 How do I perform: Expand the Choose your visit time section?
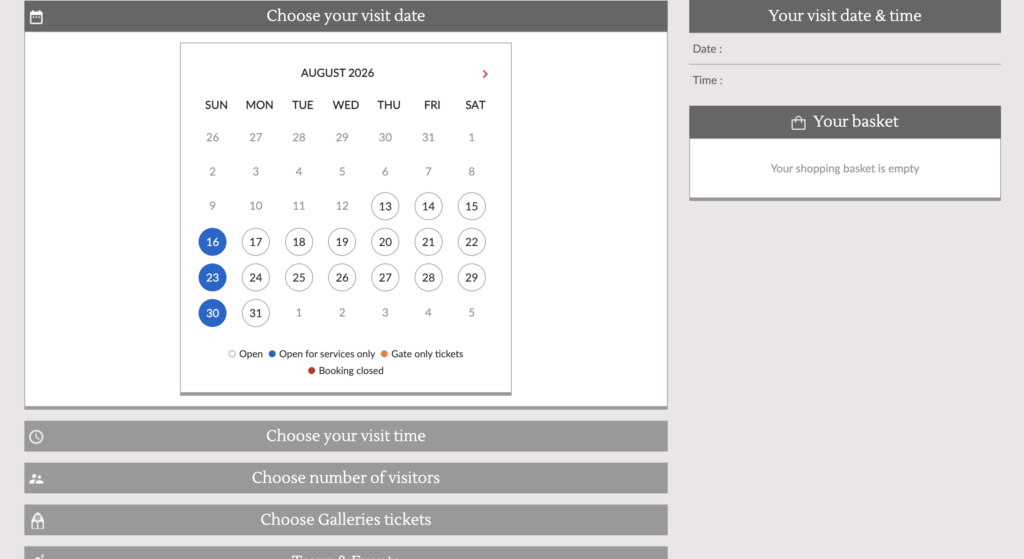(x=345, y=436)
